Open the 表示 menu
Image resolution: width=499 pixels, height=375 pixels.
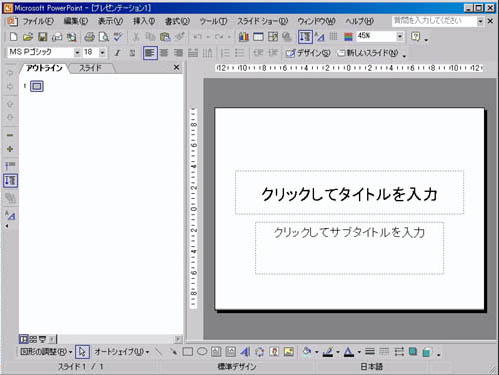click(110, 21)
